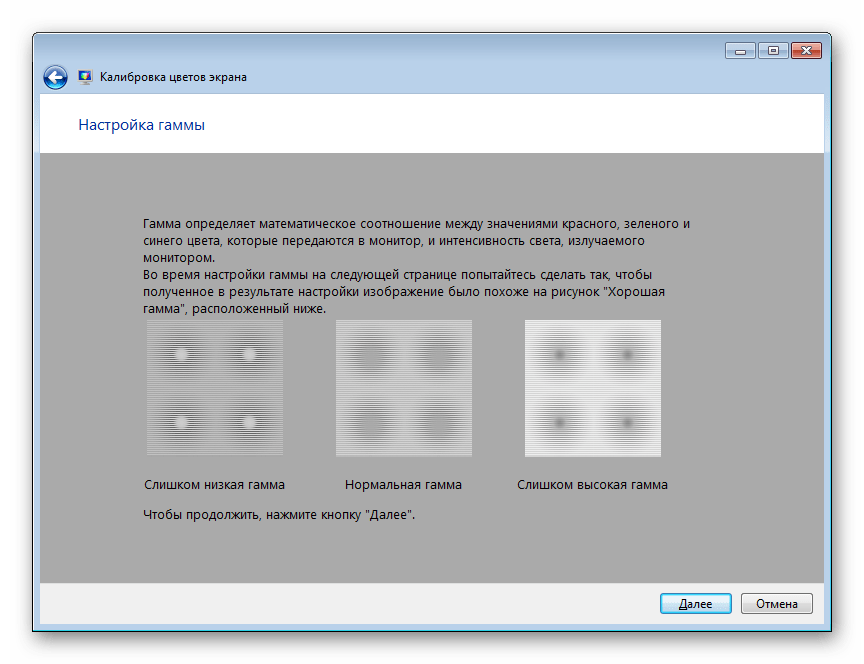This screenshot has height=664, width=864.
Task: Click the paragraph starting 'Во время настройки гаммы'
Action: pyautogui.click(x=404, y=291)
